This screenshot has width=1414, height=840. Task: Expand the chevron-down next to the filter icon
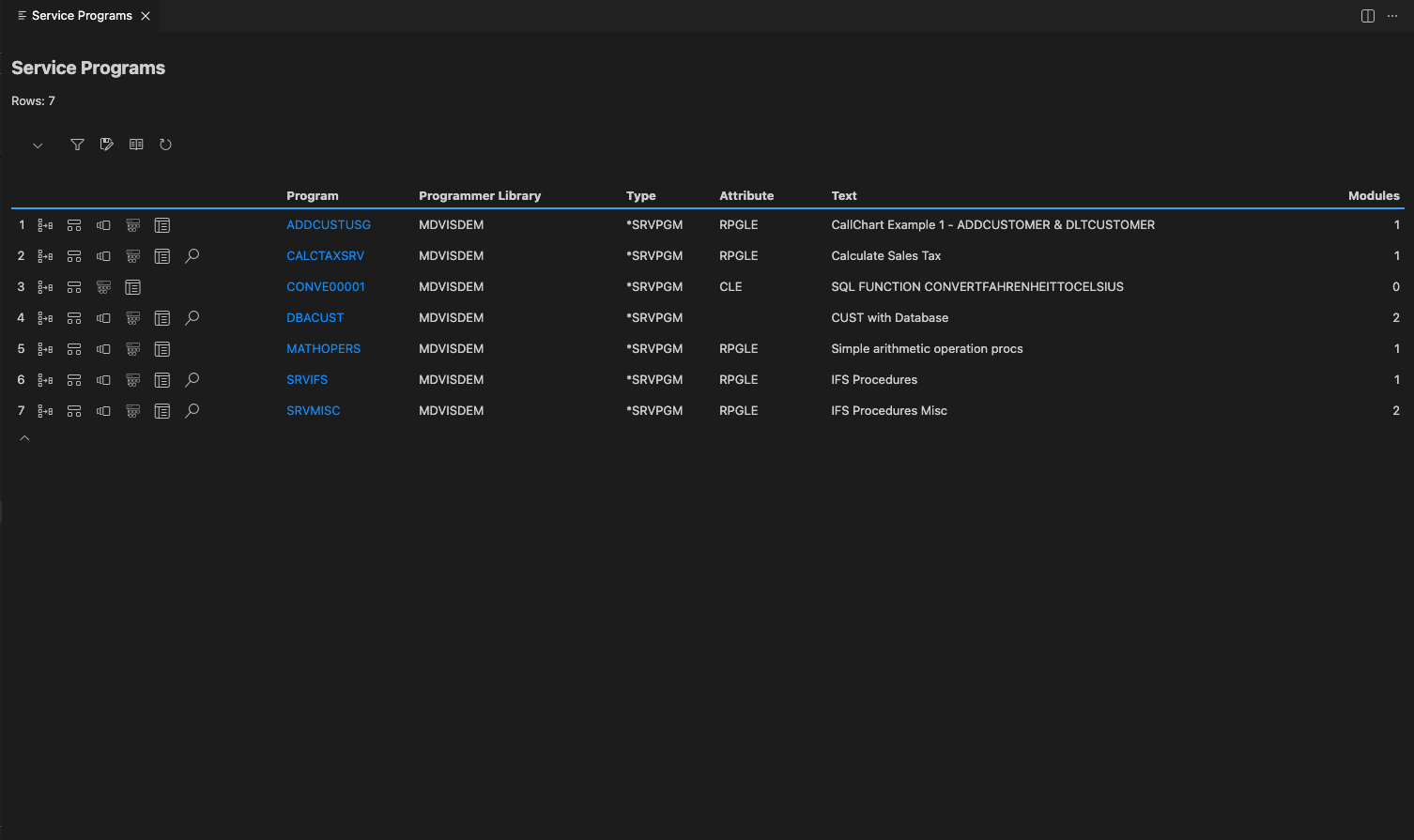click(x=38, y=145)
